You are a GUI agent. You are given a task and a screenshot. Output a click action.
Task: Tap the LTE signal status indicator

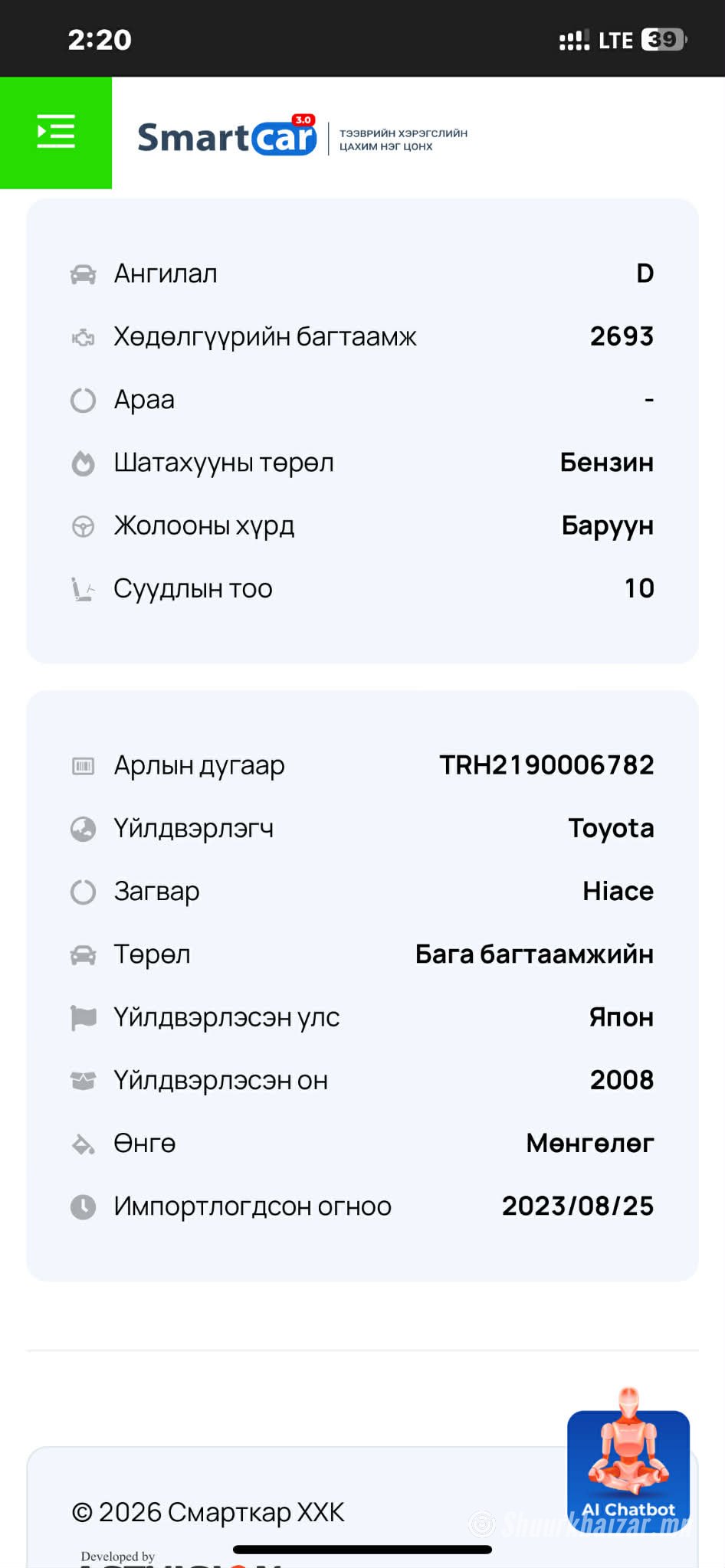point(615,40)
